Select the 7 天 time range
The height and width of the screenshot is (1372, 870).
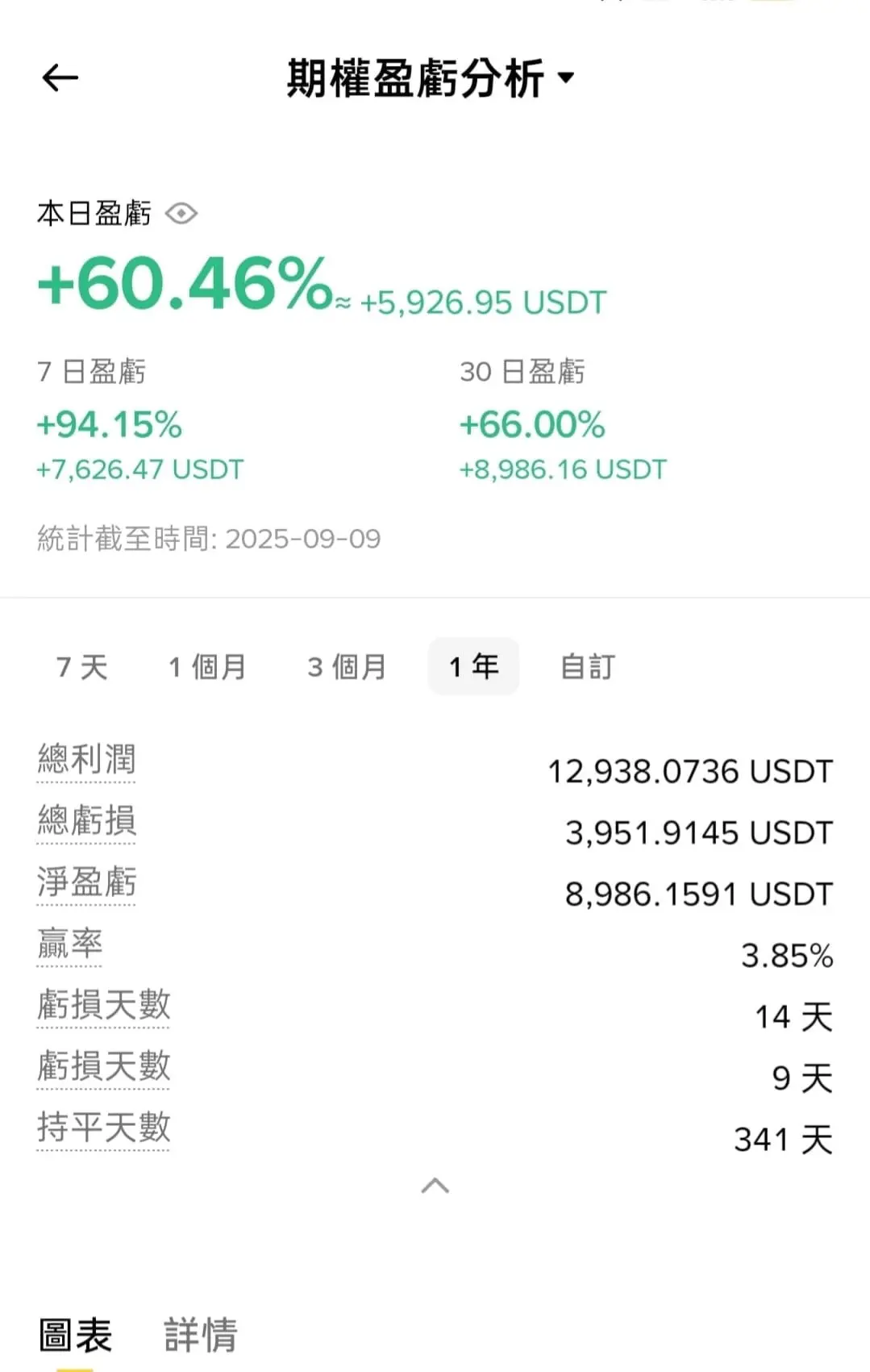click(x=81, y=667)
